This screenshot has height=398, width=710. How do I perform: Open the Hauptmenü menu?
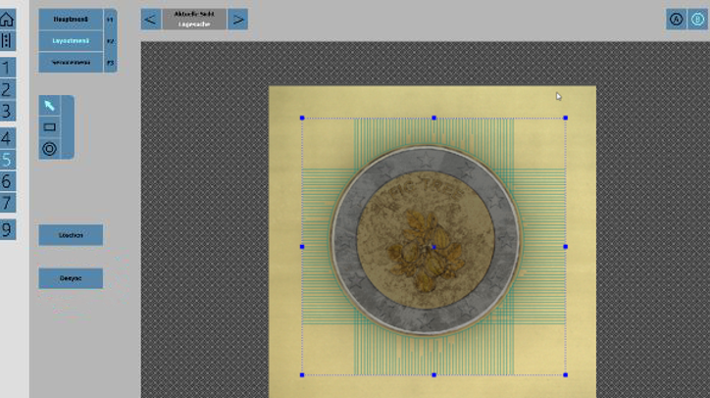71,19
